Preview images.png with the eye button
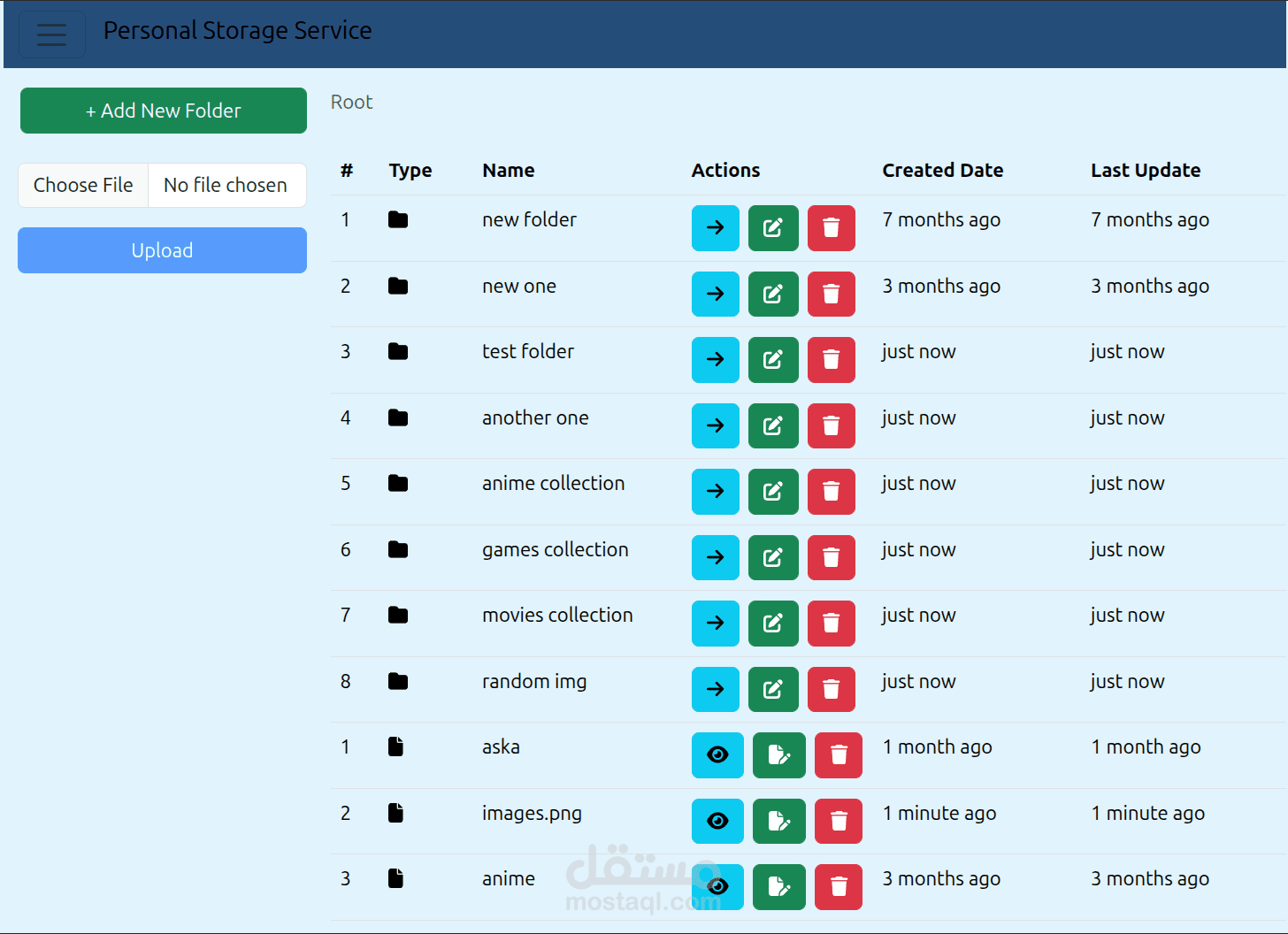This screenshot has width=1288, height=934. [x=717, y=821]
